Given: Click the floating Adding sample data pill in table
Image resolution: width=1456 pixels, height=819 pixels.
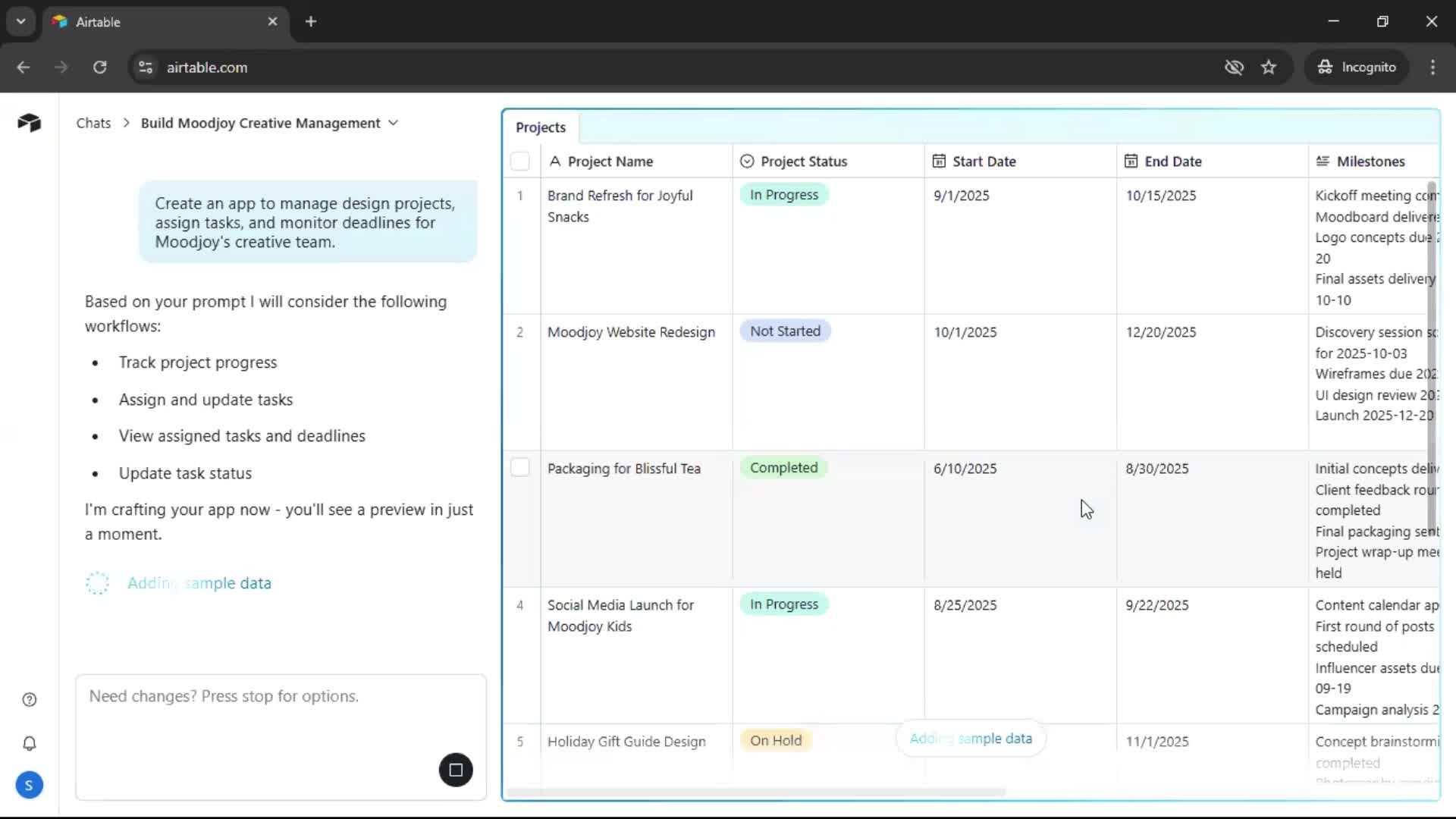Looking at the screenshot, I should pyautogui.click(x=971, y=739).
